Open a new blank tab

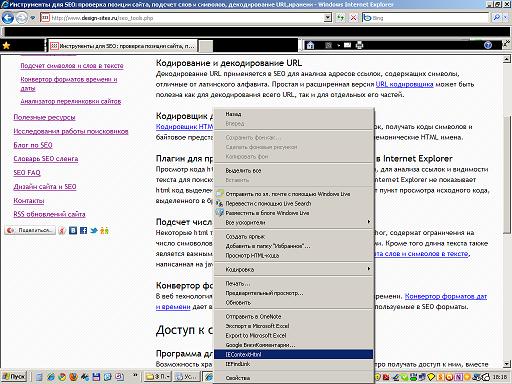(x=206, y=46)
